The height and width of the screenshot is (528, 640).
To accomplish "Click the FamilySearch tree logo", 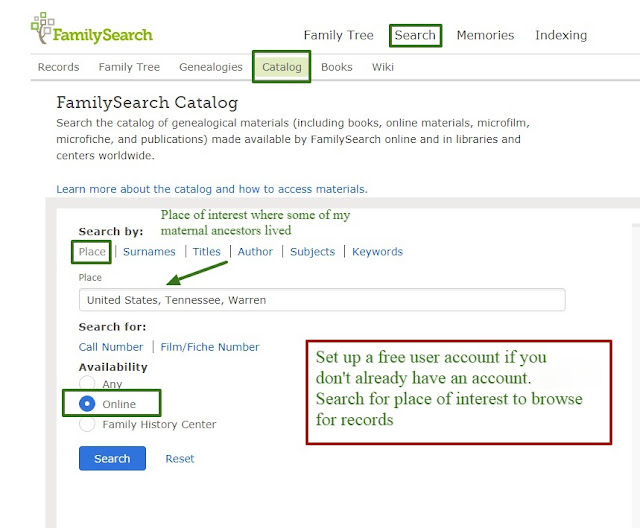I will pyautogui.click(x=92, y=29).
